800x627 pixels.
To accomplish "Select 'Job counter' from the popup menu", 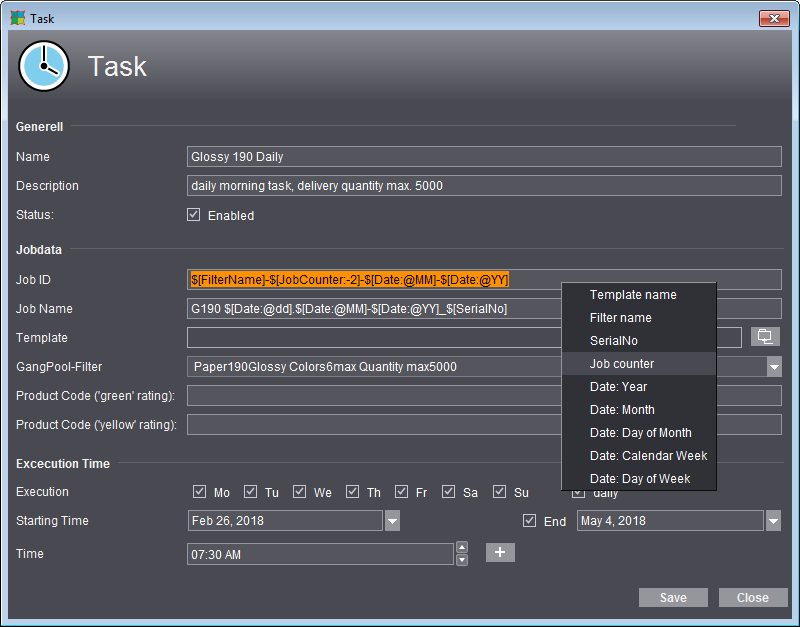I will click(x=622, y=364).
